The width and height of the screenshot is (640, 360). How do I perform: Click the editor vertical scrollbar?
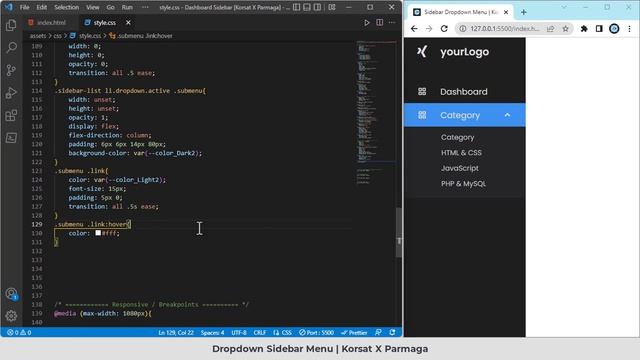click(399, 233)
